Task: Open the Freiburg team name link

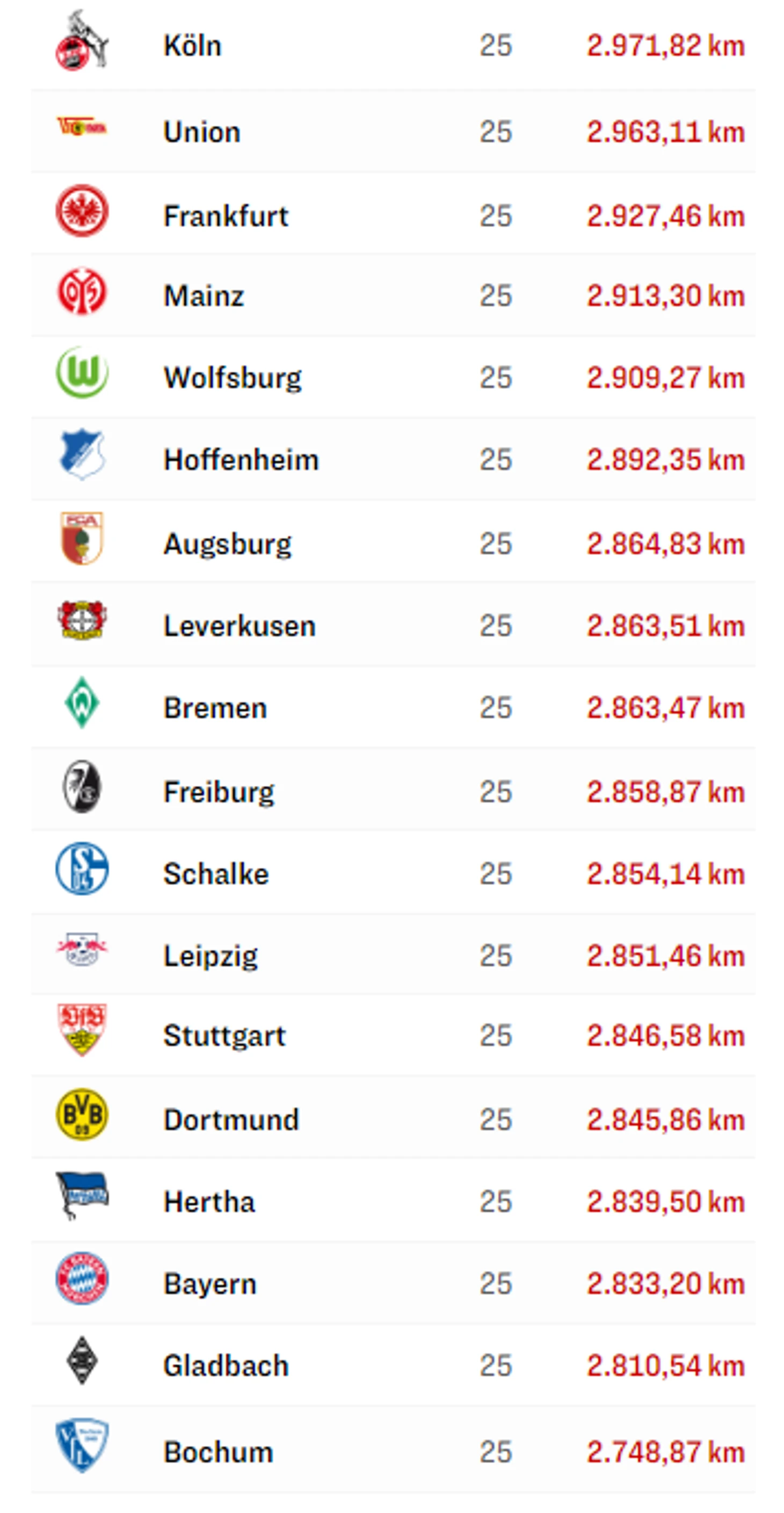Action: click(219, 792)
